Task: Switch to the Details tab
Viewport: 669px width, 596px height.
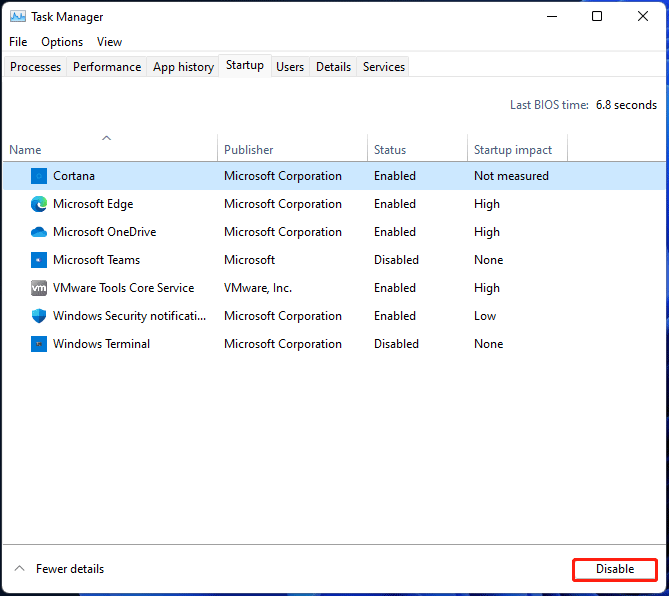Action: coord(333,67)
